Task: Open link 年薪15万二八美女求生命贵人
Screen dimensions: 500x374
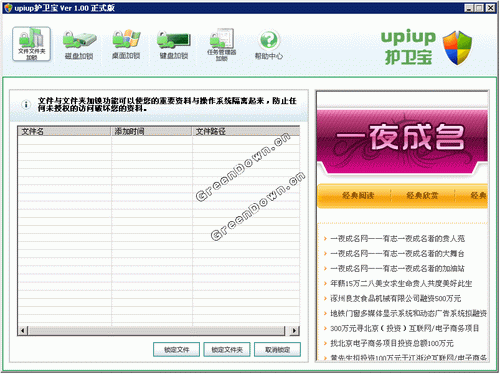Action: pos(401,284)
